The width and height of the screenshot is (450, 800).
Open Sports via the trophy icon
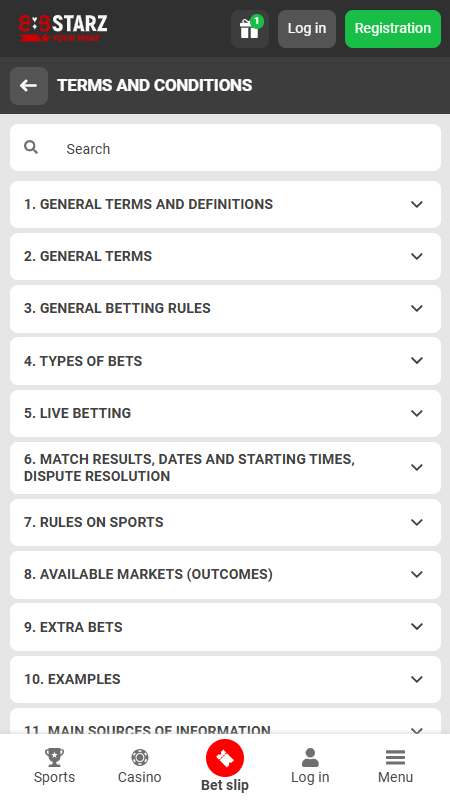[55, 757]
